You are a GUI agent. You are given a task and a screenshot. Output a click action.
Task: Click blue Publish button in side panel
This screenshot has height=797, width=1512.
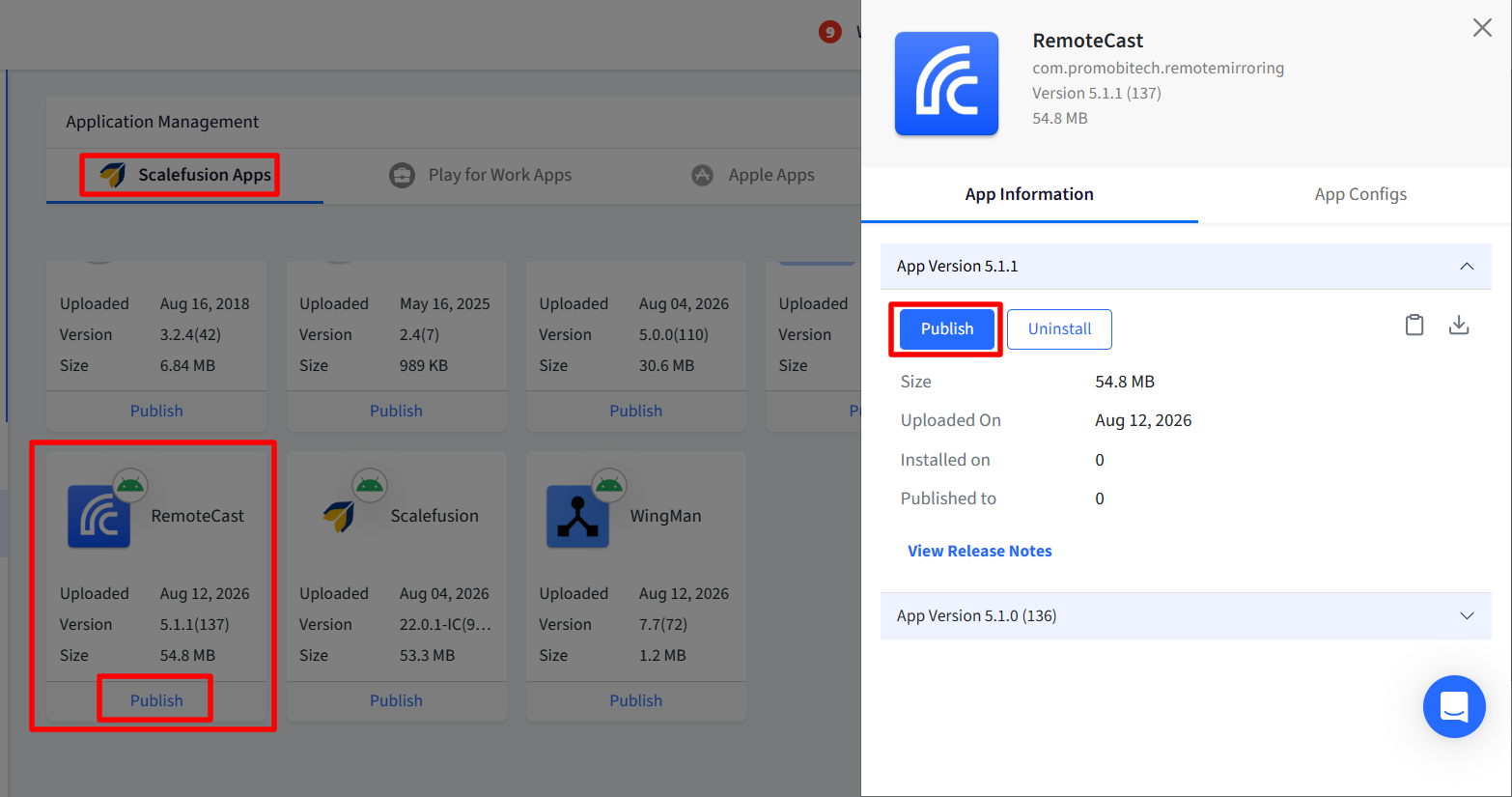click(947, 328)
